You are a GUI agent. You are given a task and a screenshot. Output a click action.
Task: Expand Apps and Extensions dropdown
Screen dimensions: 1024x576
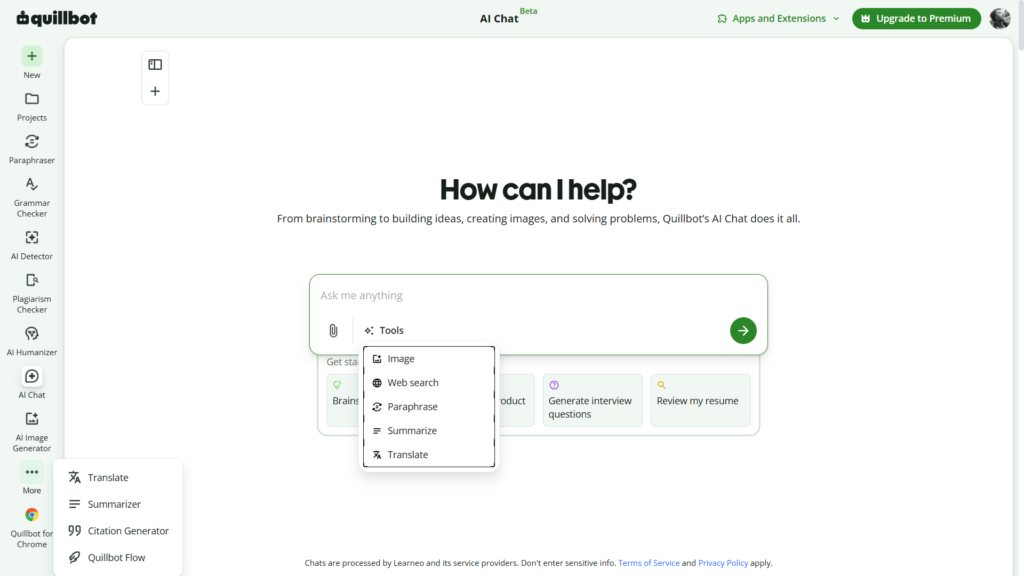(778, 18)
